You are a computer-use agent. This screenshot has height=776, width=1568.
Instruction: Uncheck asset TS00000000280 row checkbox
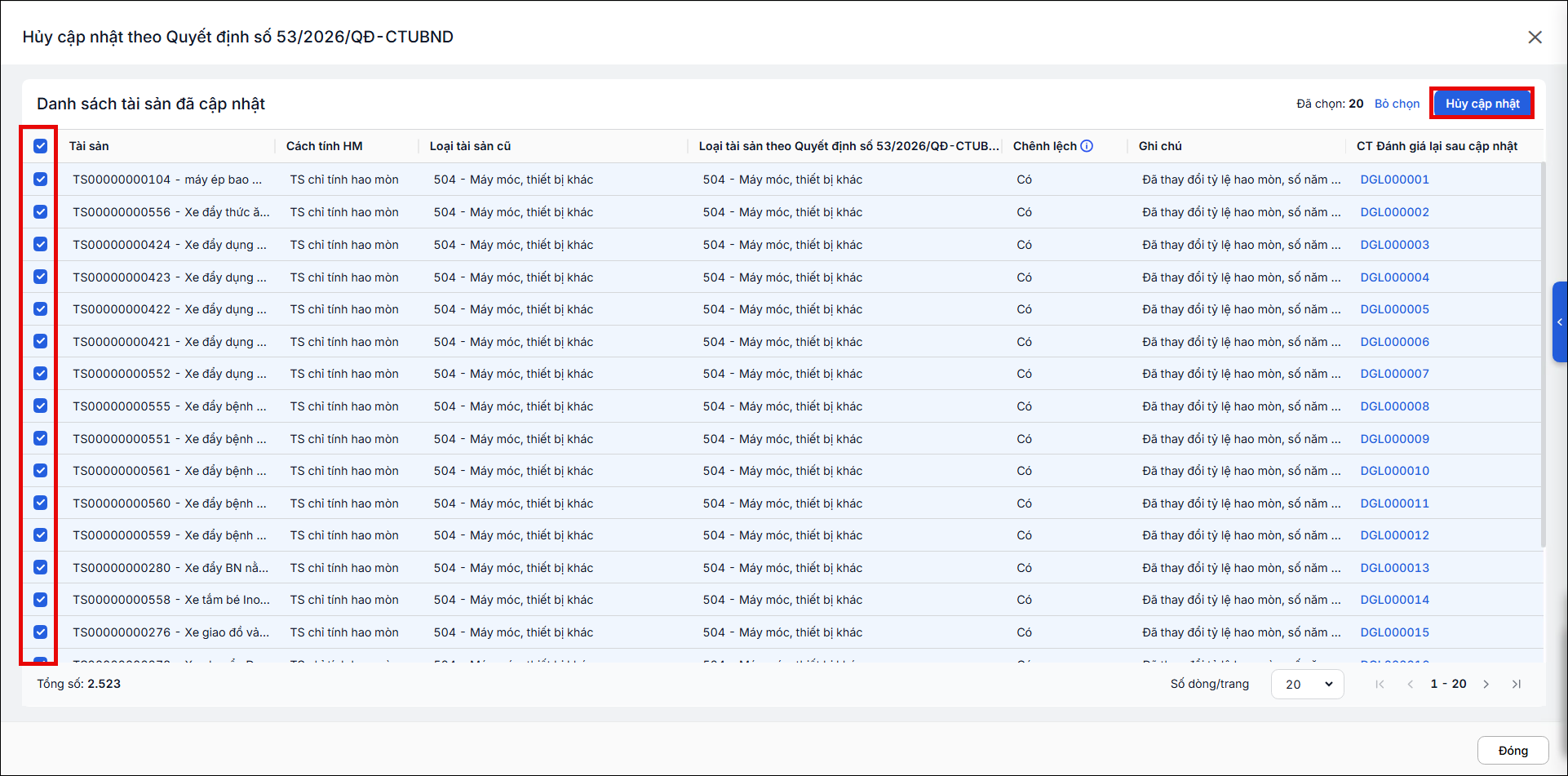coord(40,567)
